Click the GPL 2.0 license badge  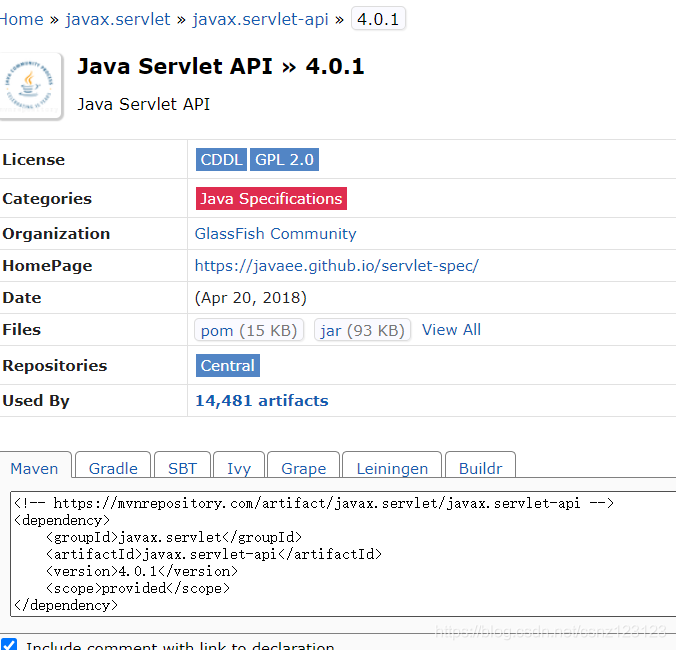click(x=285, y=159)
